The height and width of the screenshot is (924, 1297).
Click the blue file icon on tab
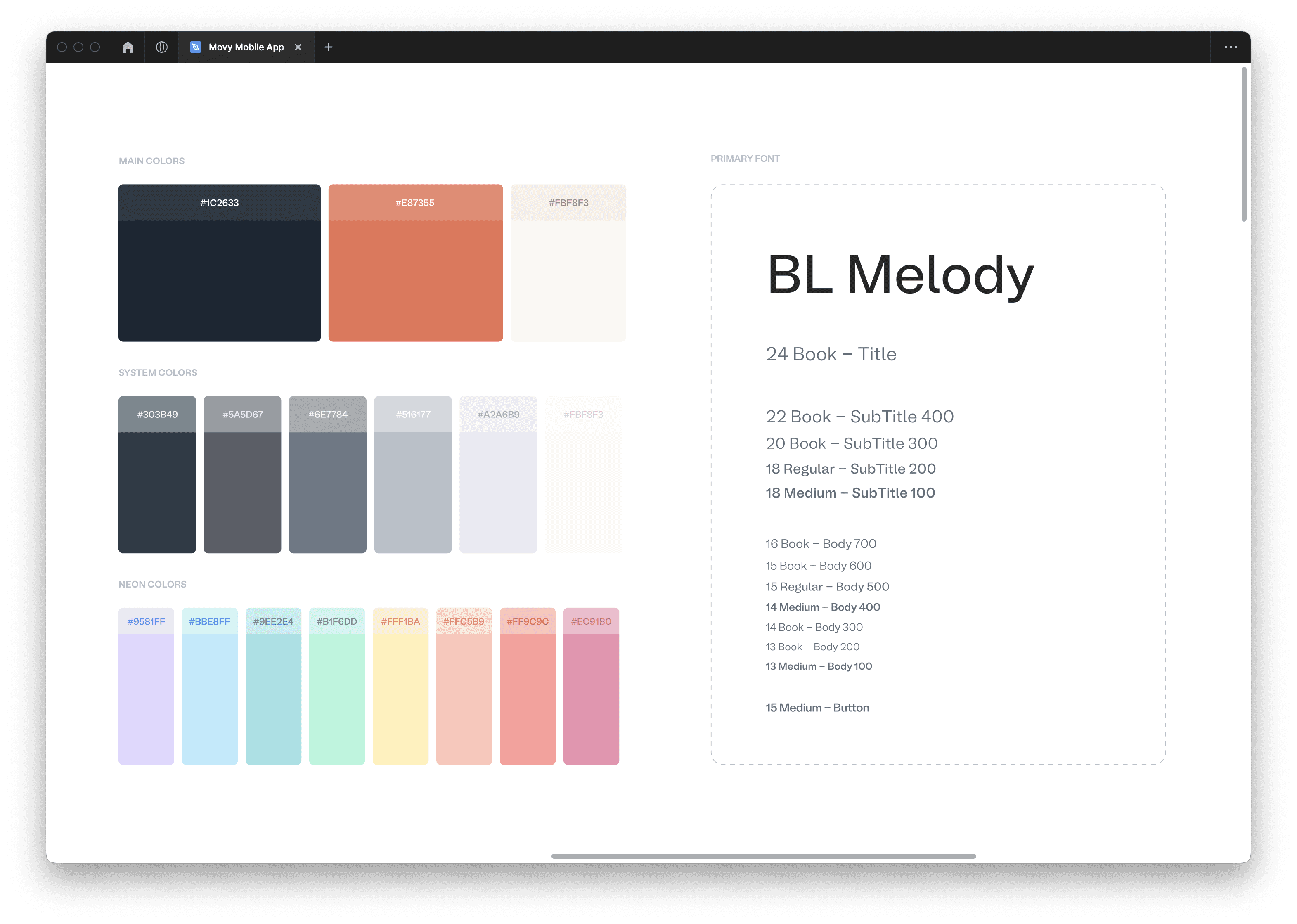195,47
